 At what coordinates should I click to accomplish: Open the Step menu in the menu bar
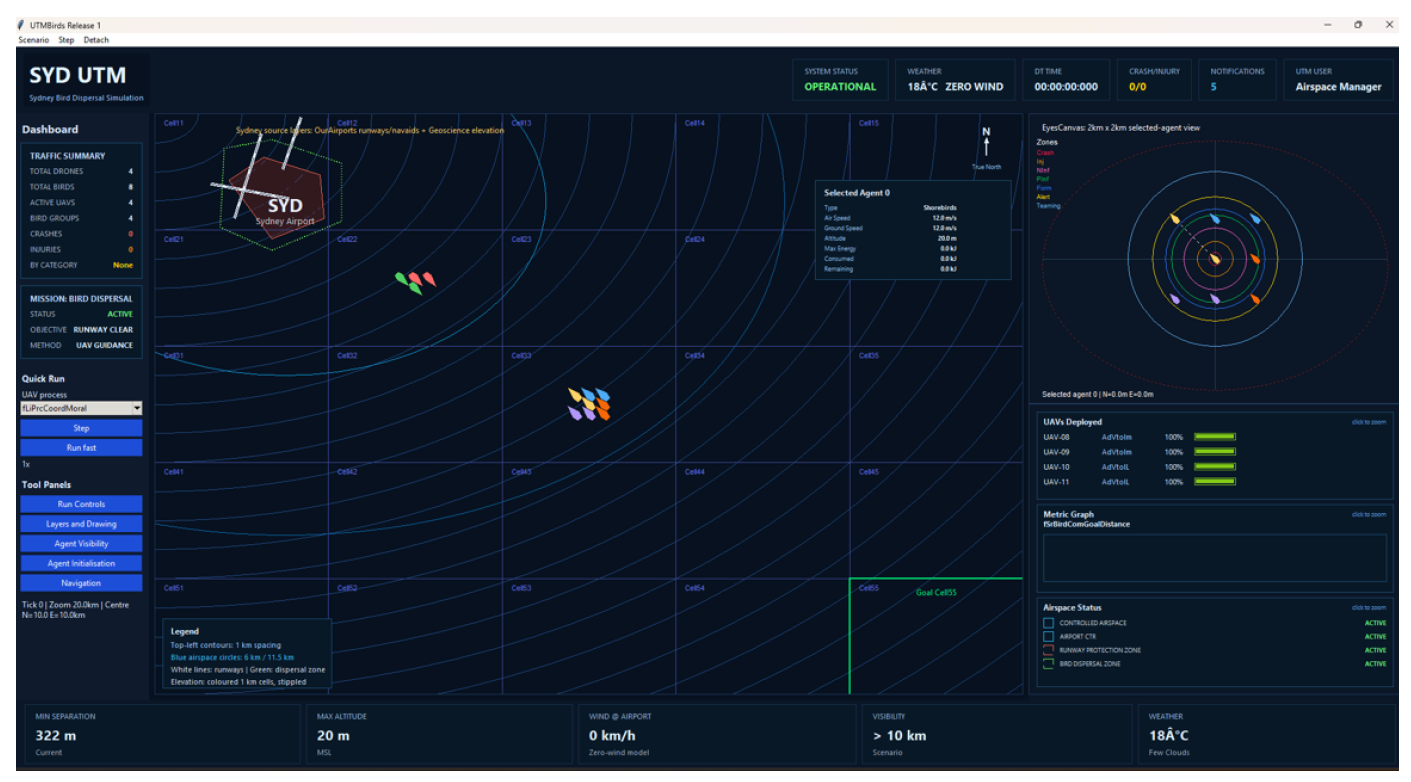[x=66, y=40]
